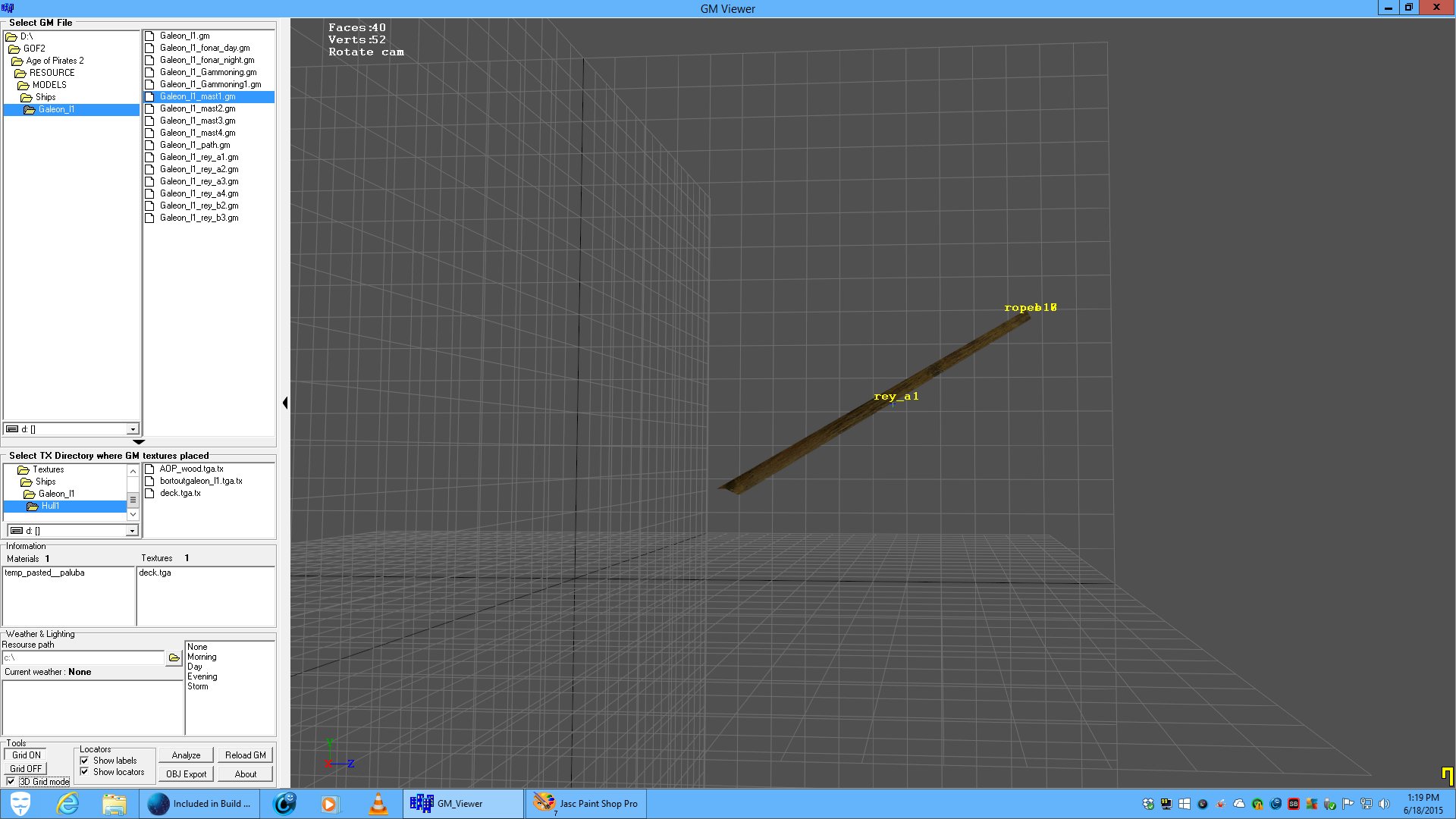
Task: Select texture bortoutgaleon_l1.tga.tx
Action: coord(201,481)
